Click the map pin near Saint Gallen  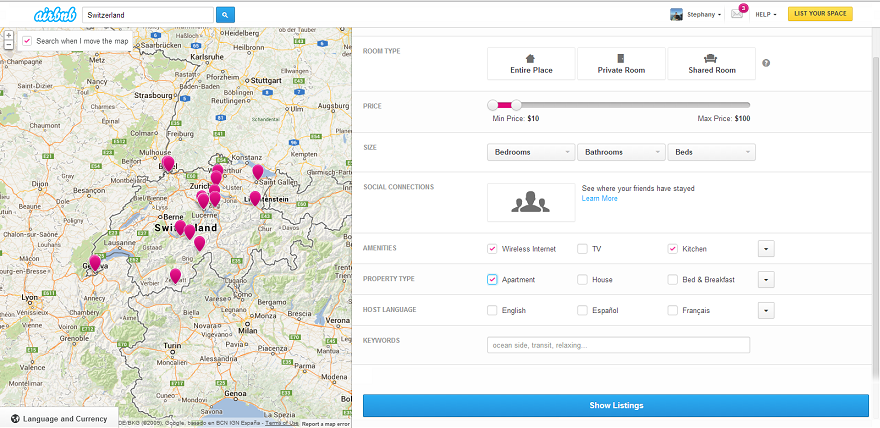click(258, 172)
